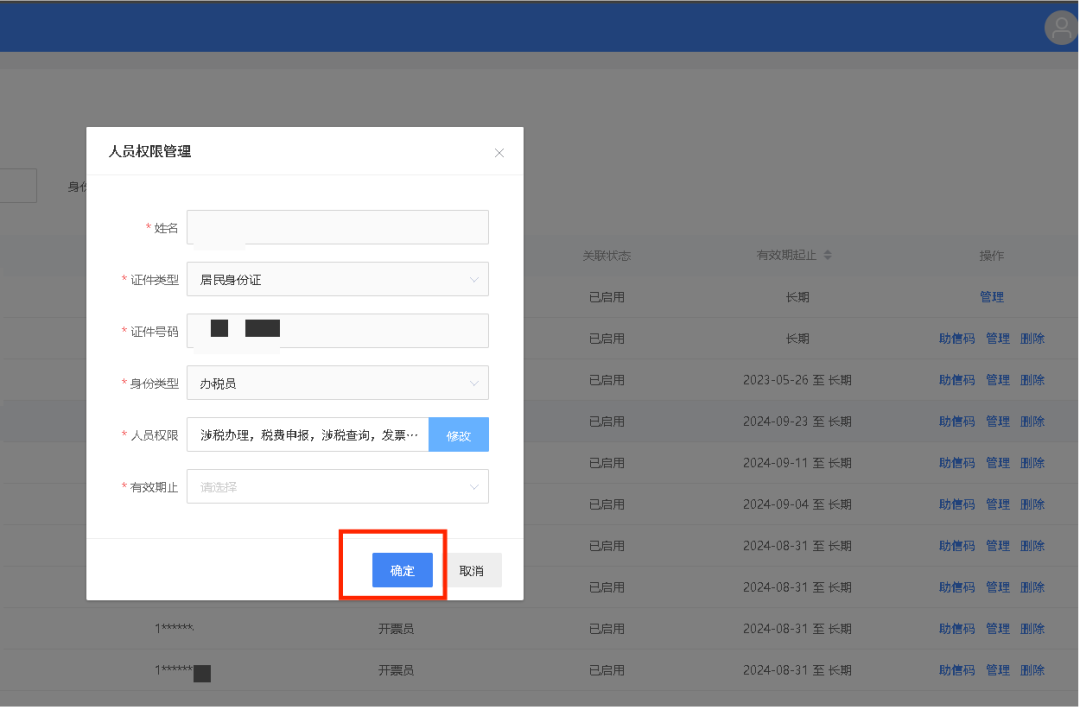Click 助信码 in 2024-09-04 row
The width and height of the screenshot is (1080, 710).
click(957, 505)
